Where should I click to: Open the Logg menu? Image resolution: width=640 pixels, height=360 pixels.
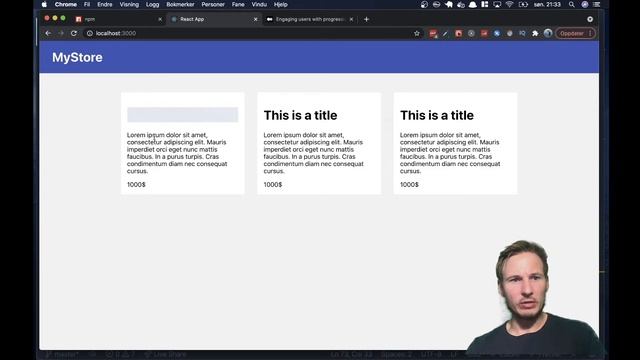pos(152,4)
